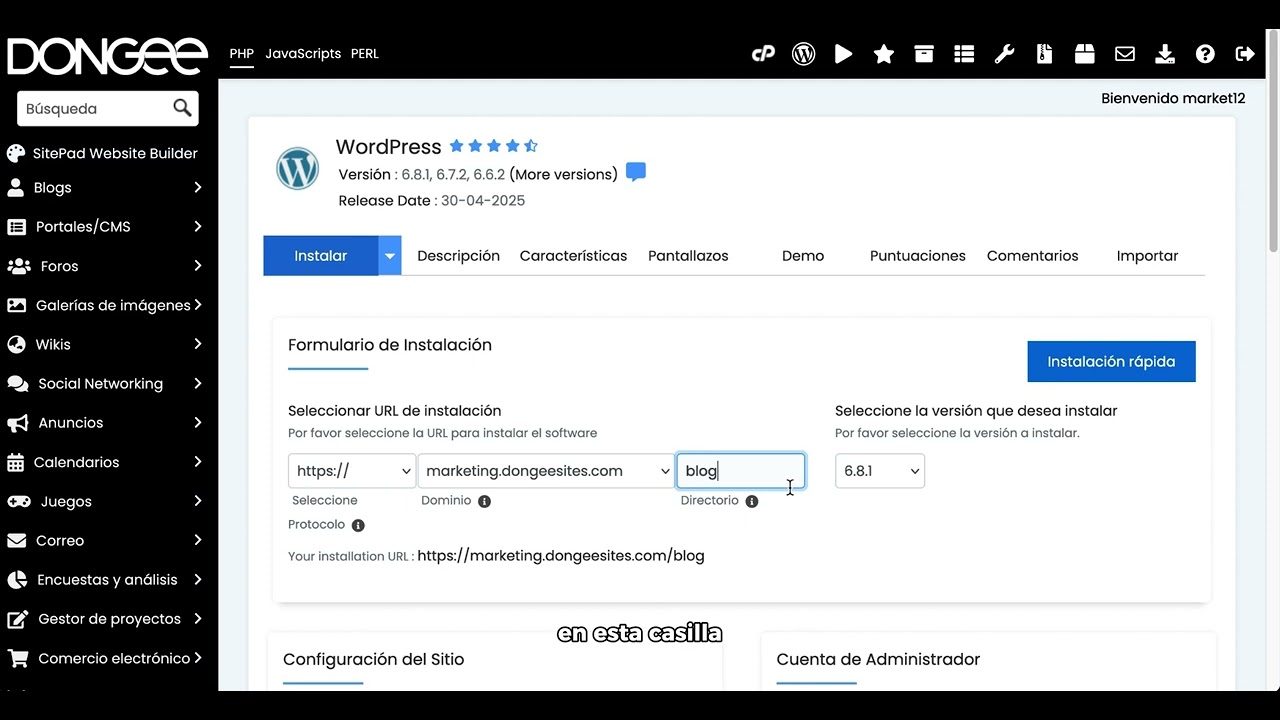Image resolution: width=1280 pixels, height=720 pixels.
Task: Click the info icon next to Protocolo
Action: click(x=358, y=525)
